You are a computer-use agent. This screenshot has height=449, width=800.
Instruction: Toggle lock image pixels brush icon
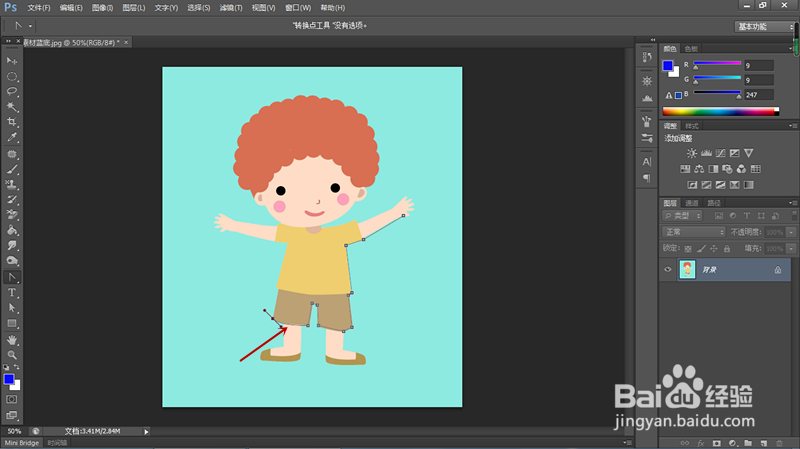coord(702,248)
